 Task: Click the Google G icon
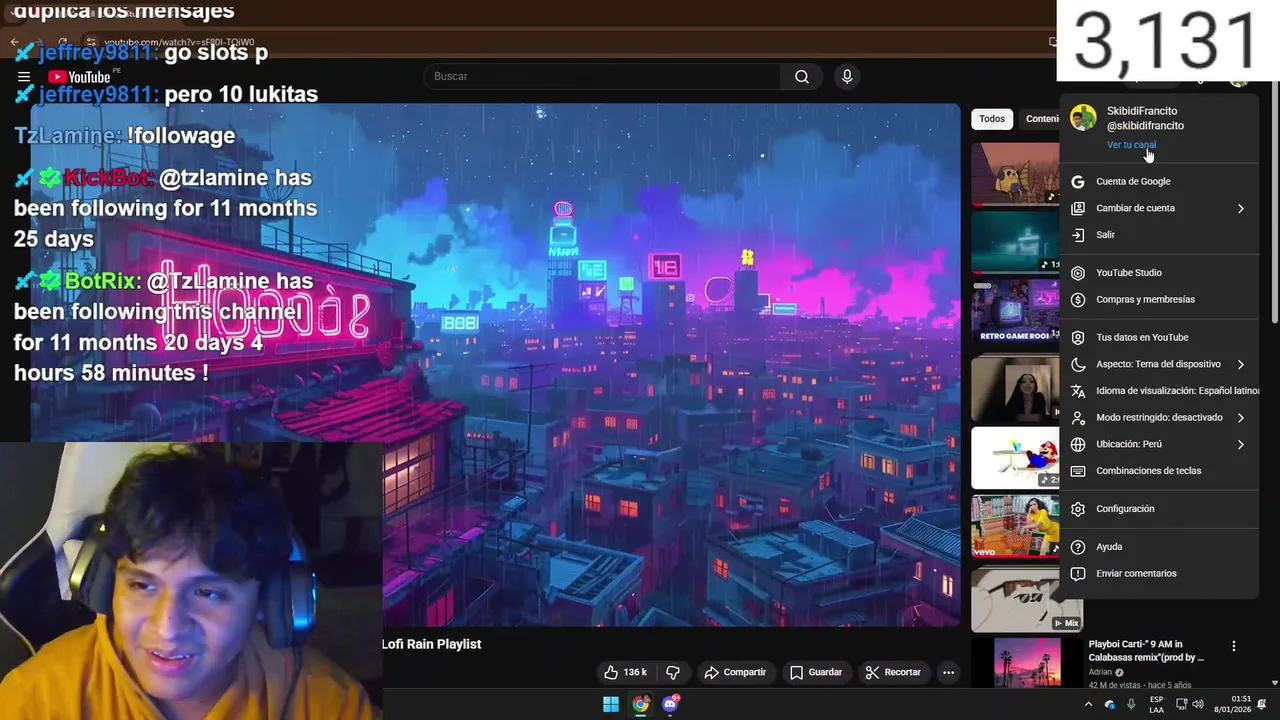1078,181
